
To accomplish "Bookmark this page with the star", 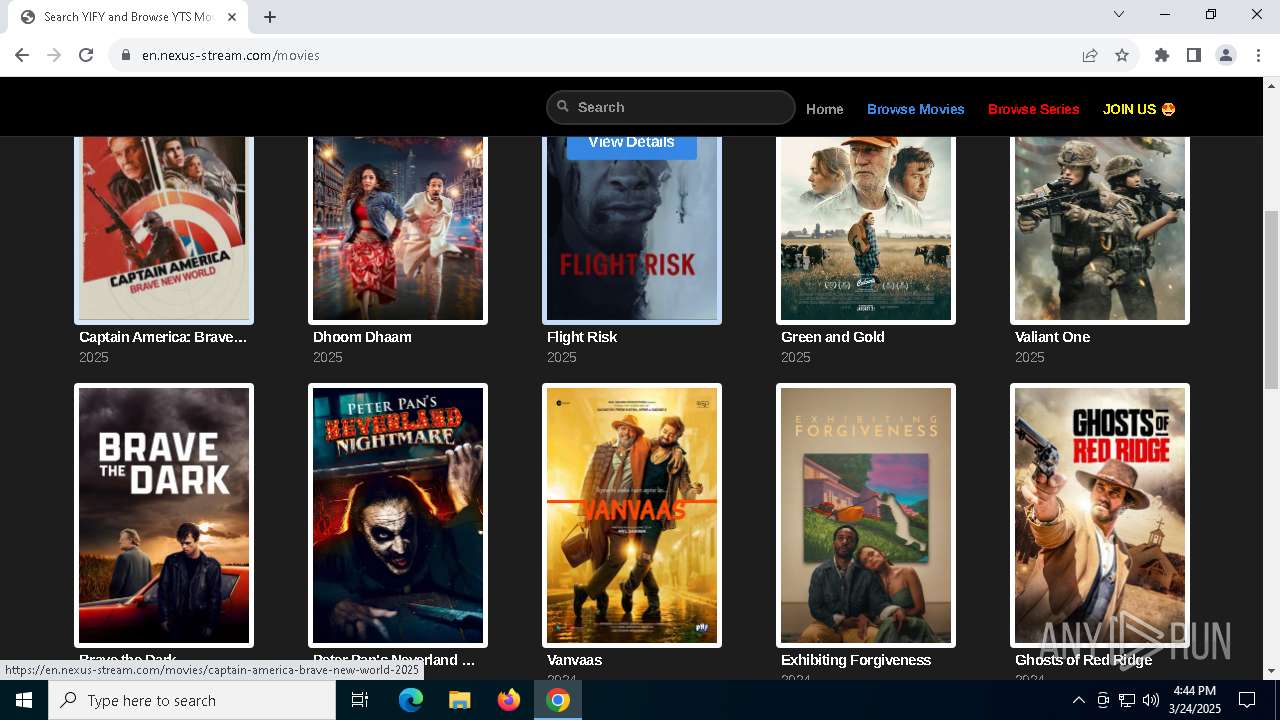I will click(x=1122, y=55).
